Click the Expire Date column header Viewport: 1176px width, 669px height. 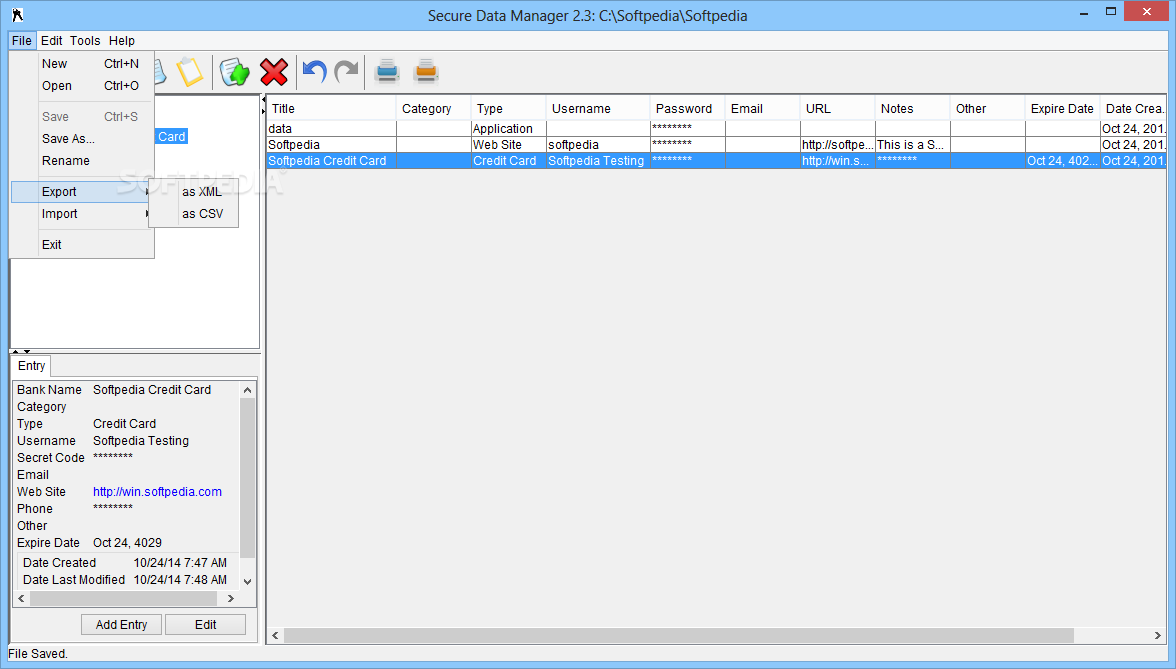click(x=1063, y=109)
